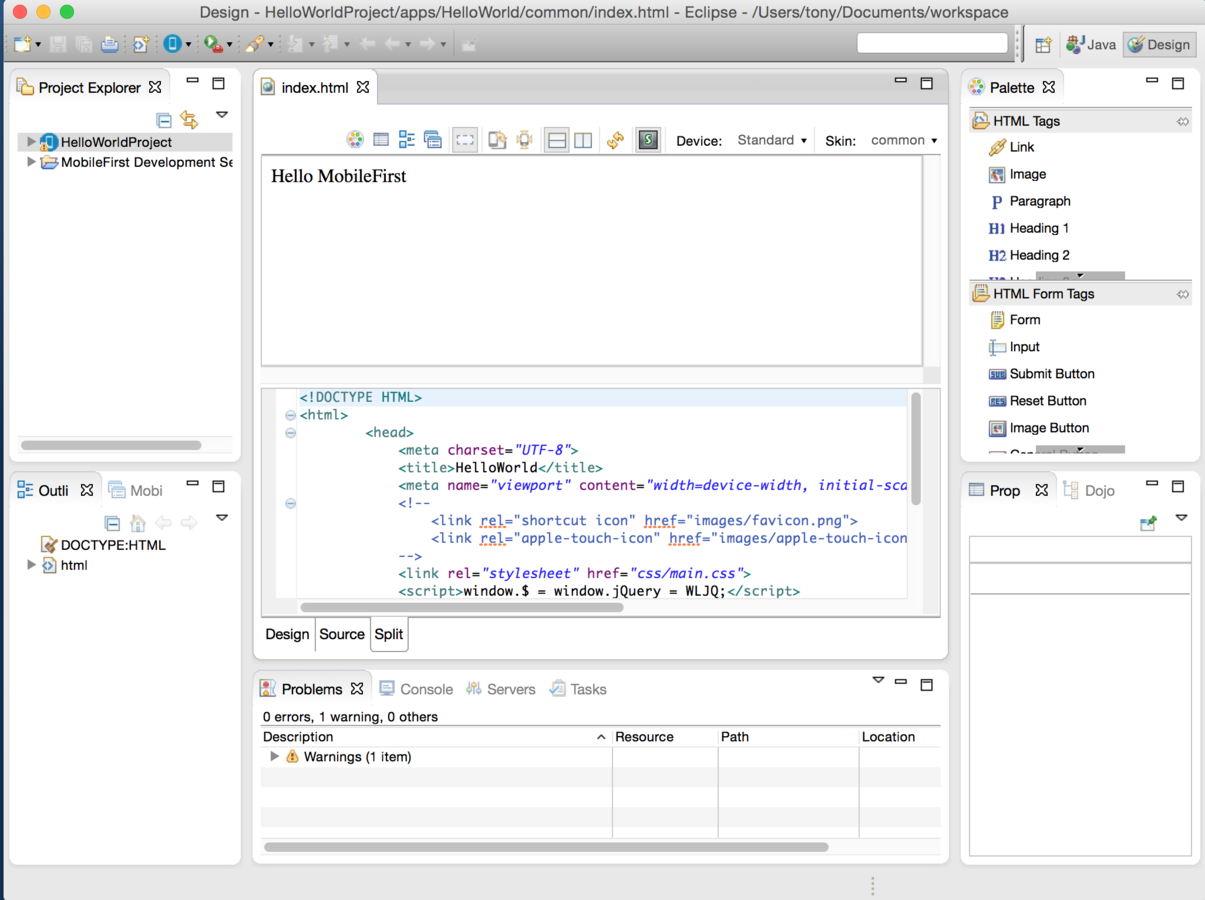Click the green S icon in editor toolbar

[x=648, y=140]
